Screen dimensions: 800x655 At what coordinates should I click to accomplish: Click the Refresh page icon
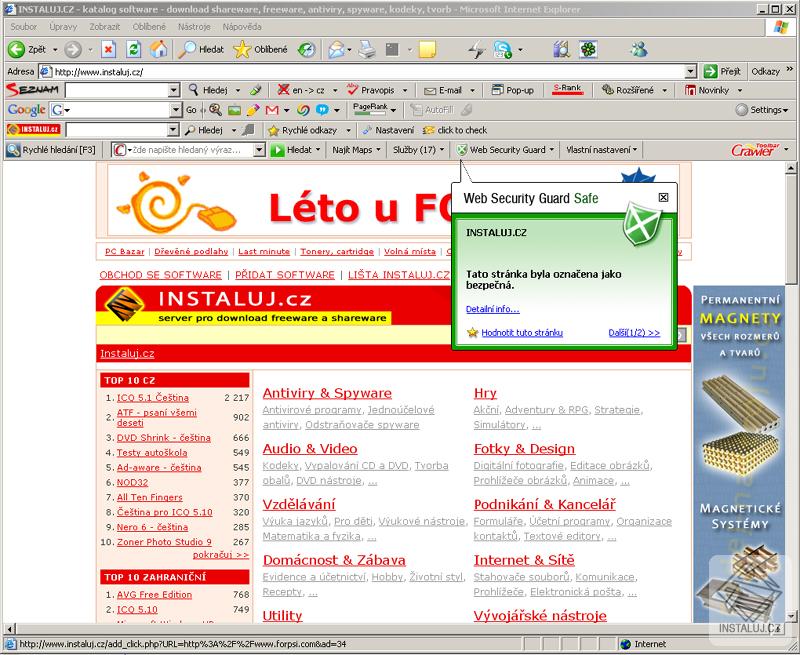(133, 49)
